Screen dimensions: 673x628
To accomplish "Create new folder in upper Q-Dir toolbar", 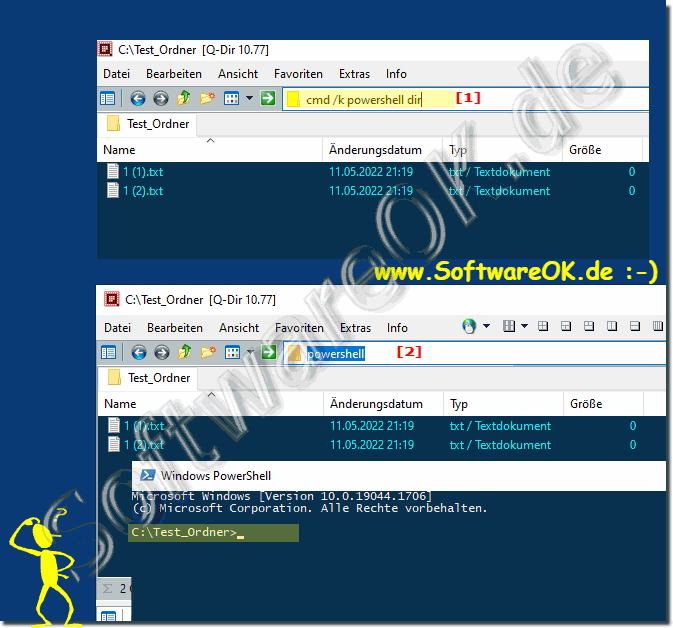I will 207,98.
